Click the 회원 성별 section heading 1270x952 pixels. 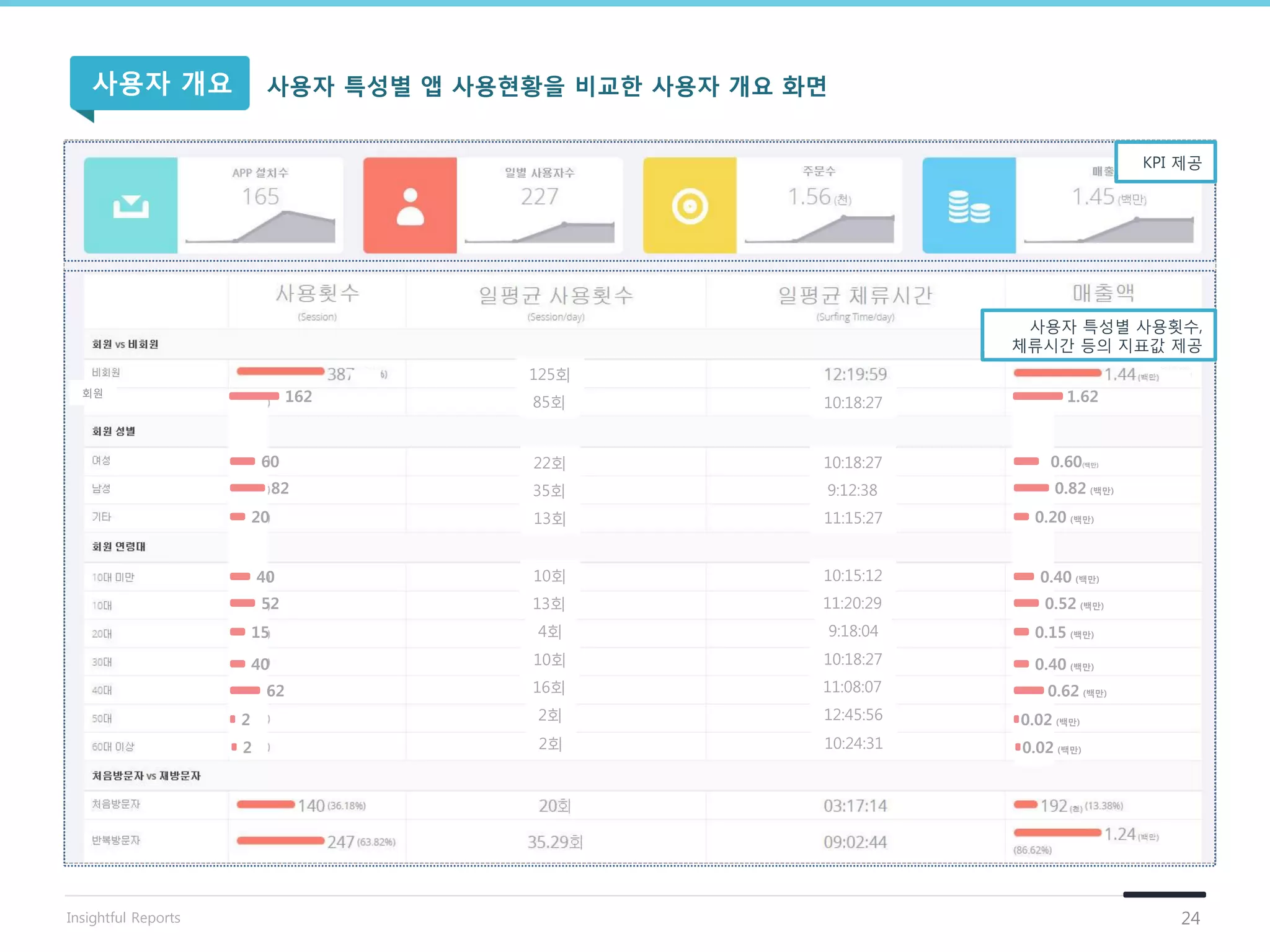[113, 431]
